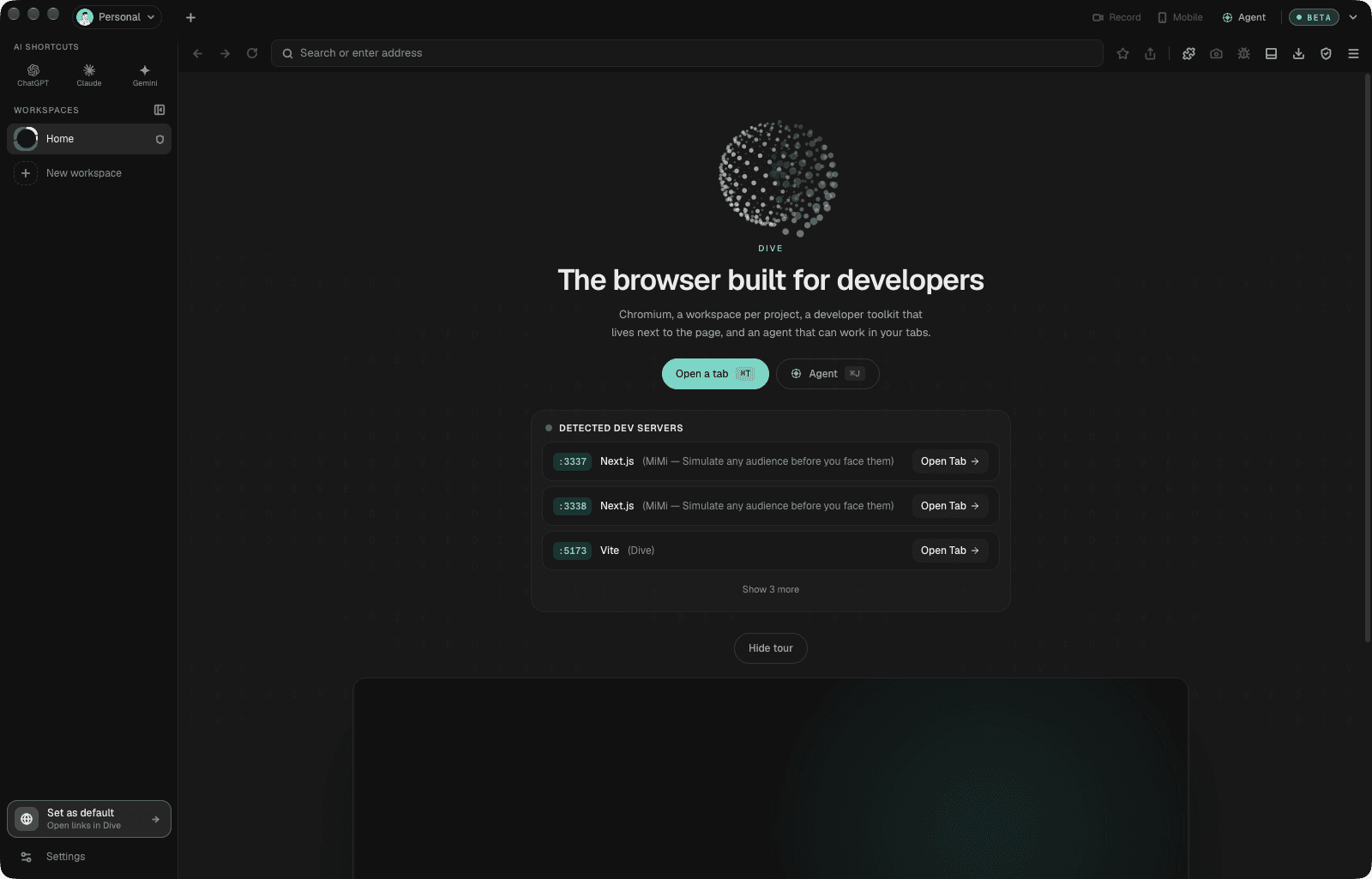1372x879 pixels.
Task: Toggle the workspaces sidebar panel icon
Action: point(159,110)
